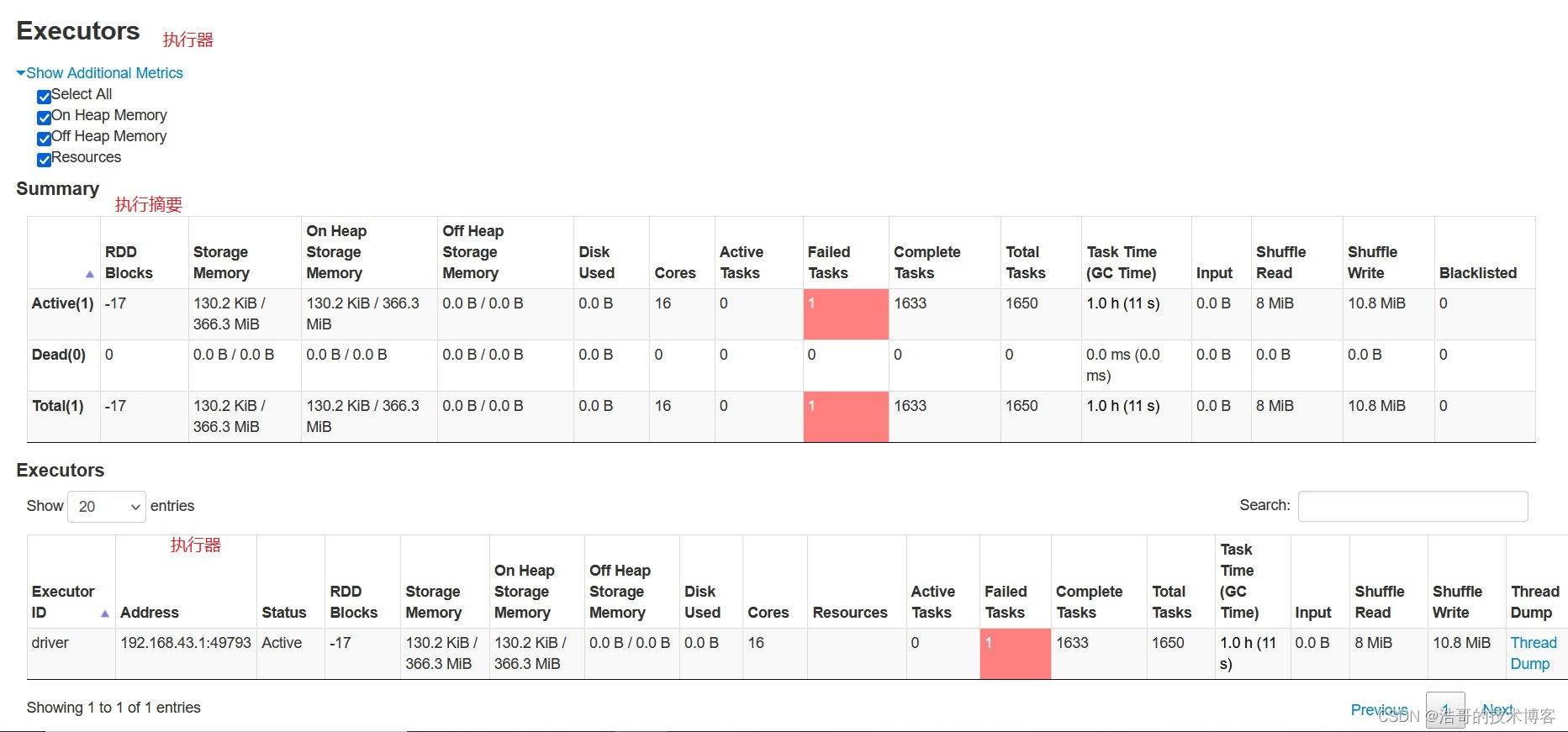
Task: Sort executors by Executor ID arrow
Action: tap(105, 614)
